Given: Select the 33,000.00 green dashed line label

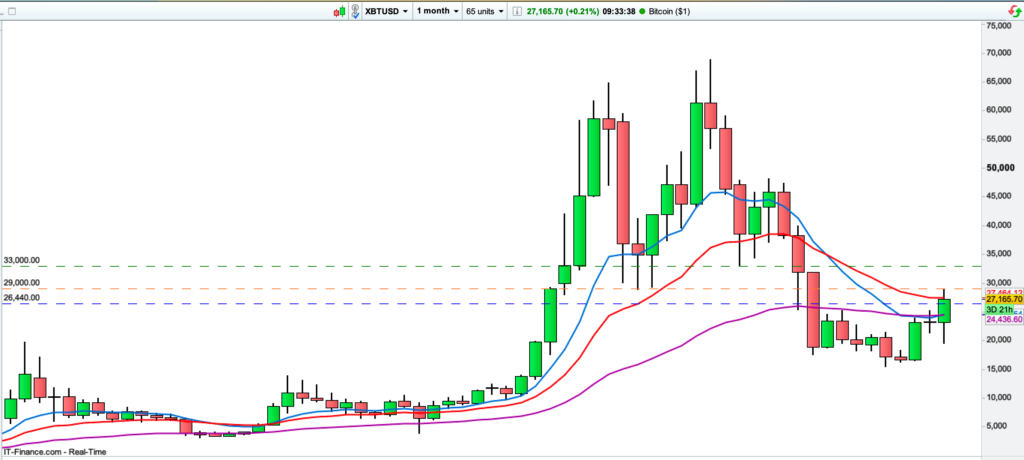Looking at the screenshot, I should pos(21,260).
